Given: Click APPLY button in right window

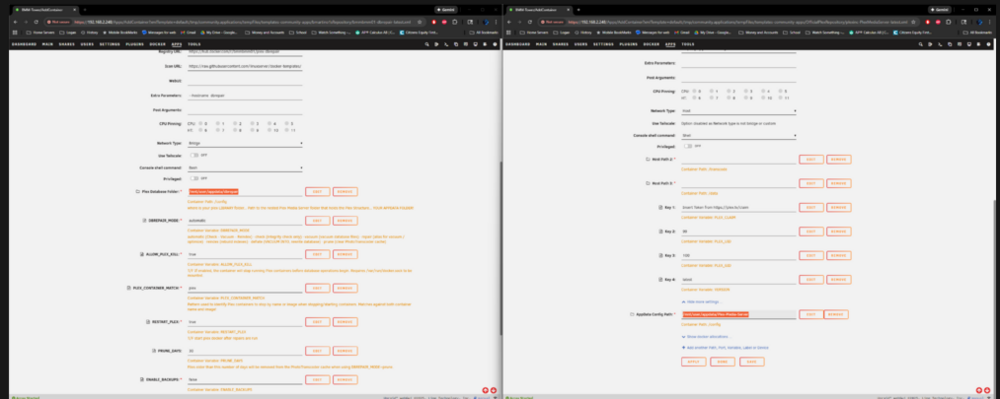Looking at the screenshot, I should click(x=694, y=361).
